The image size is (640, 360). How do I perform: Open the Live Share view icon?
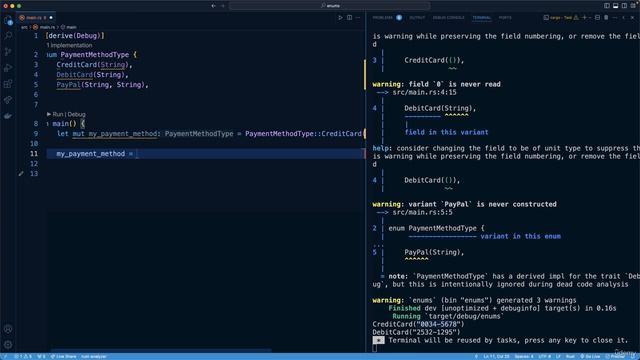[8, 100]
